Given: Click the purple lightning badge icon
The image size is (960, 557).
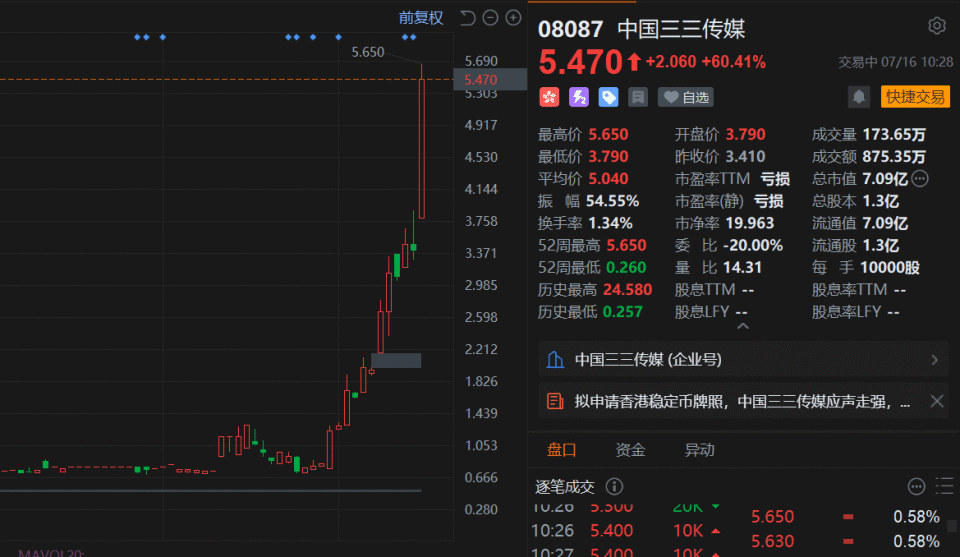Looking at the screenshot, I should coord(579,97).
